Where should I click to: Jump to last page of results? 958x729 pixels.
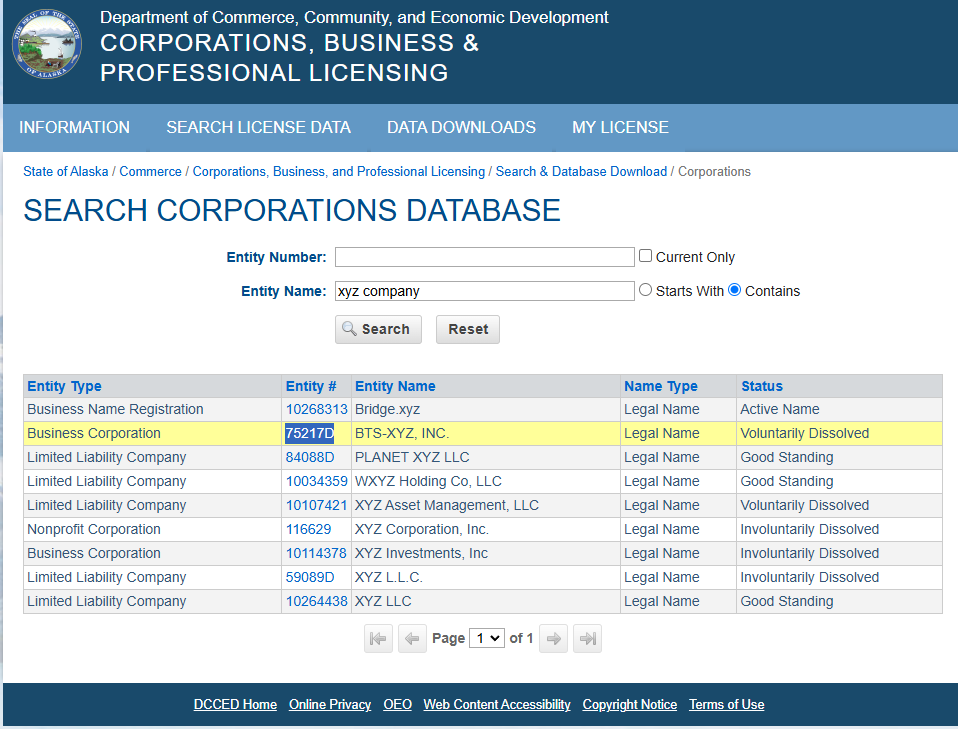click(x=588, y=638)
